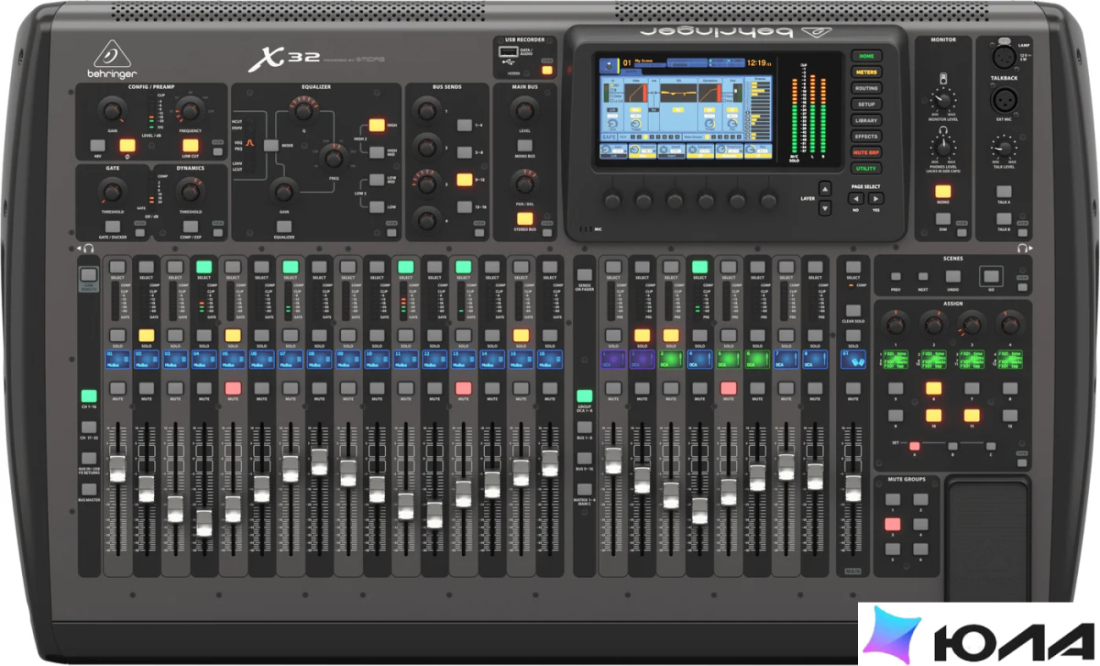Select the HIGH MID EQ band

(377, 152)
